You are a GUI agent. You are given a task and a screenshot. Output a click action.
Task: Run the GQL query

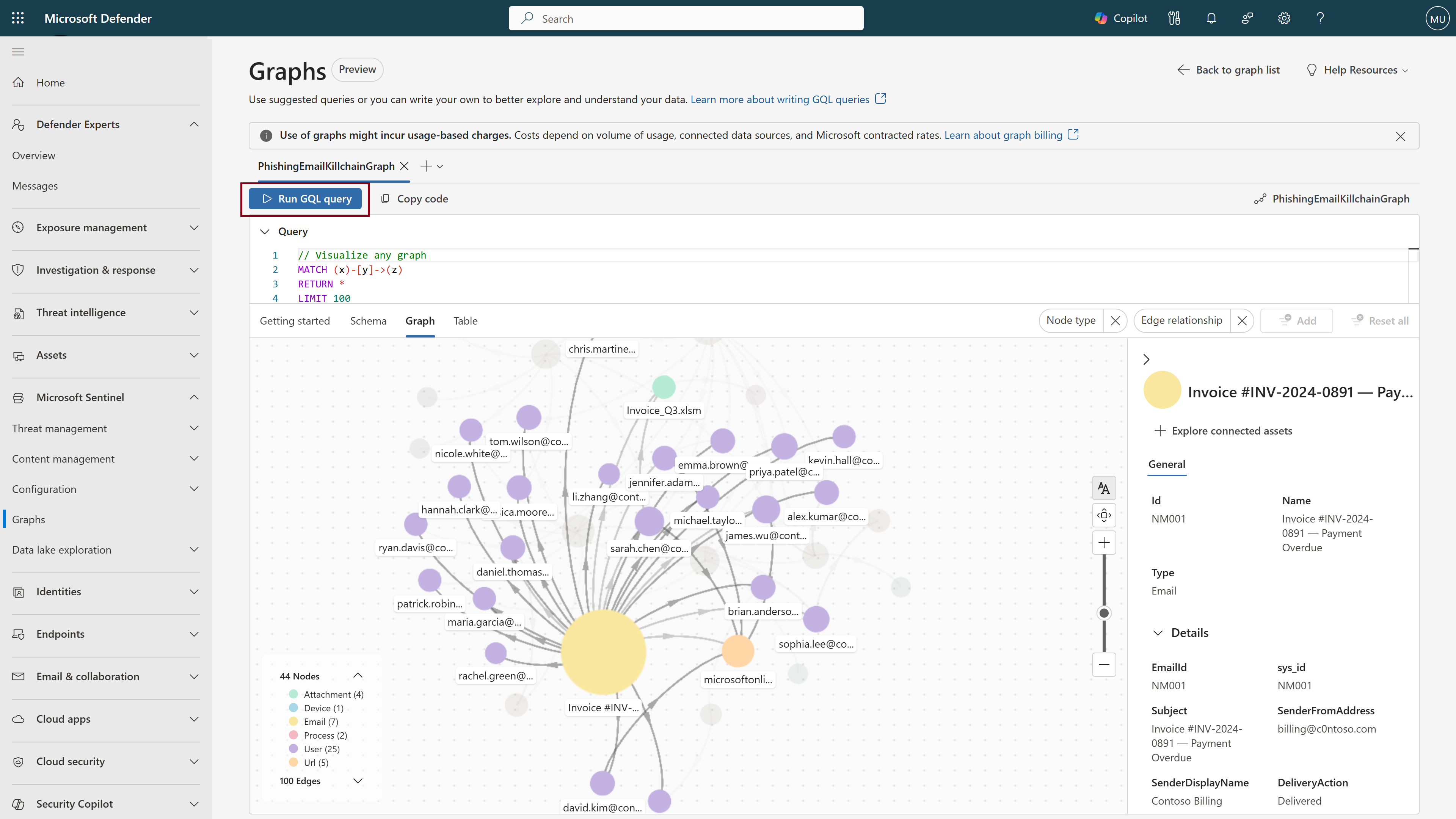point(305,198)
